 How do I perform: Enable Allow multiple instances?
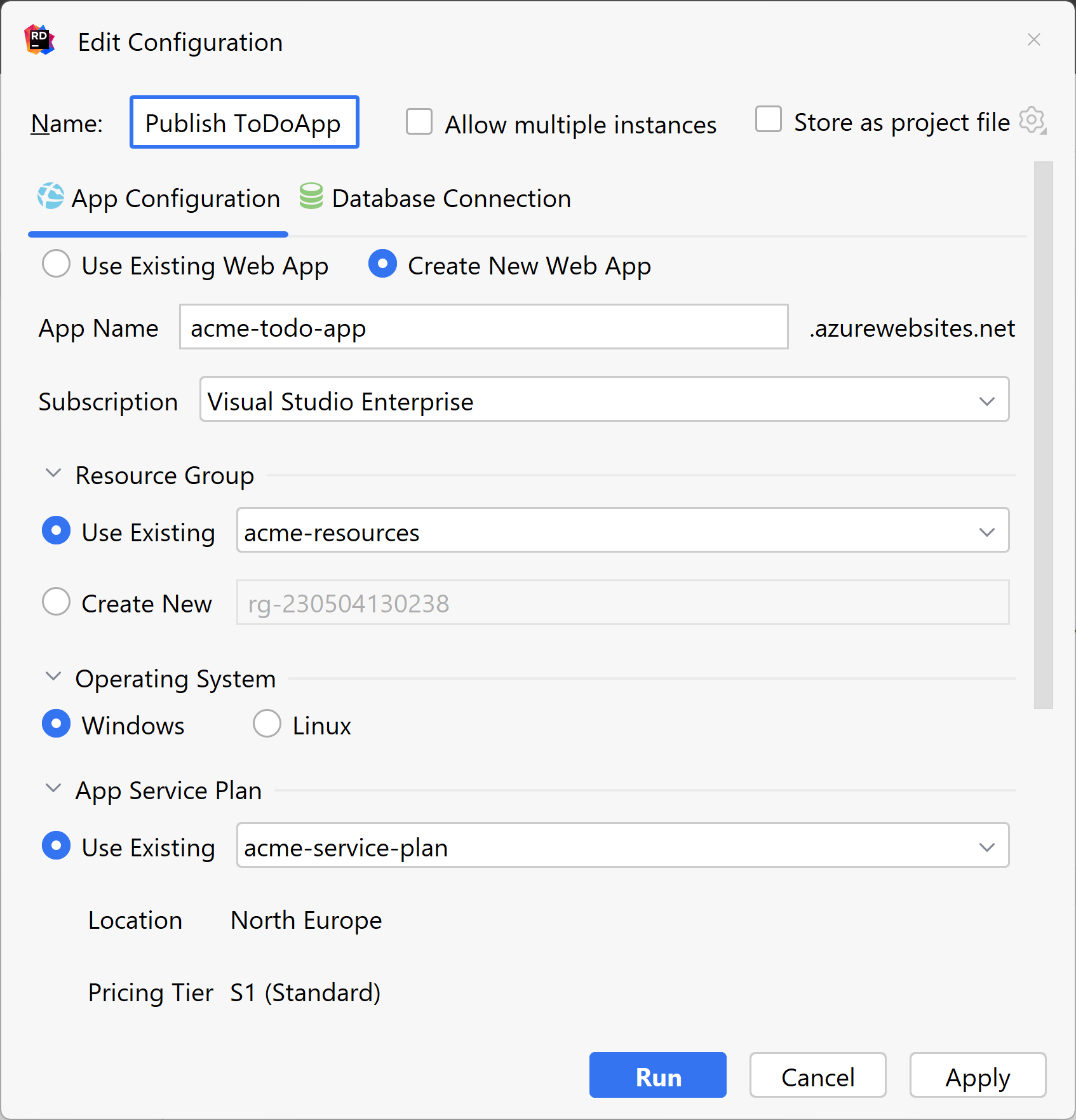419,122
